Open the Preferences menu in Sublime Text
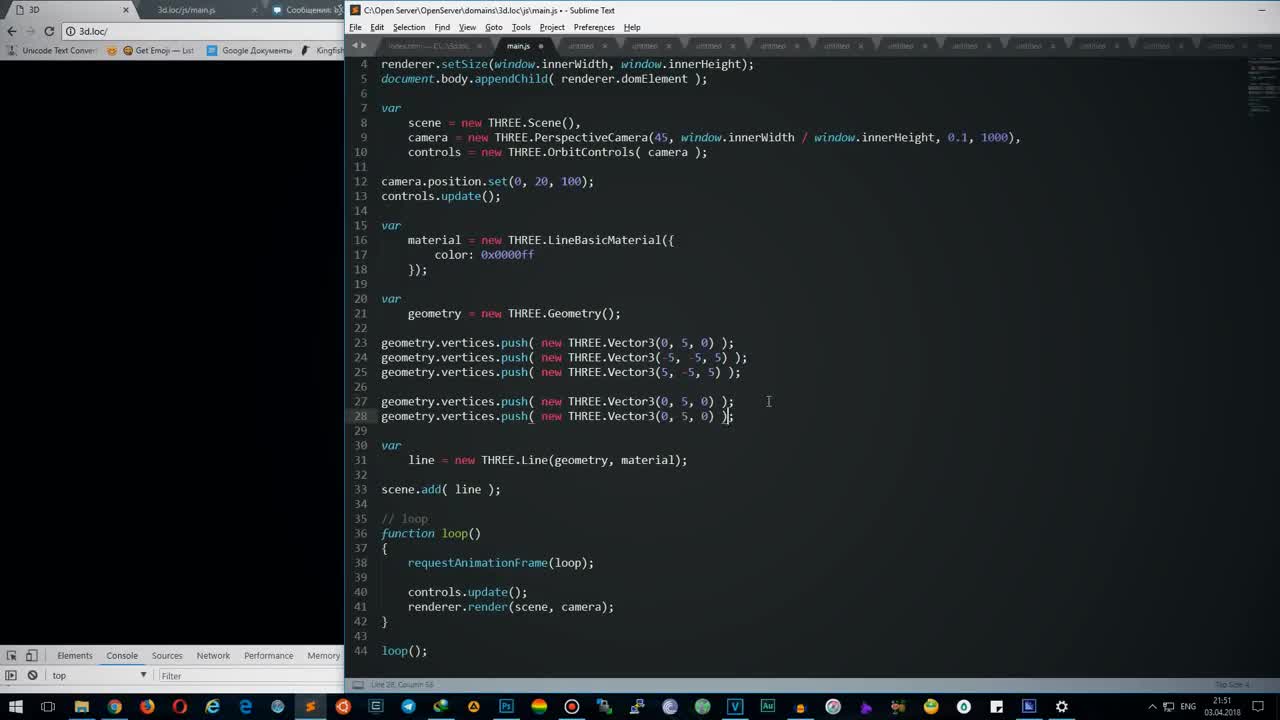The height and width of the screenshot is (720, 1280). (x=594, y=27)
